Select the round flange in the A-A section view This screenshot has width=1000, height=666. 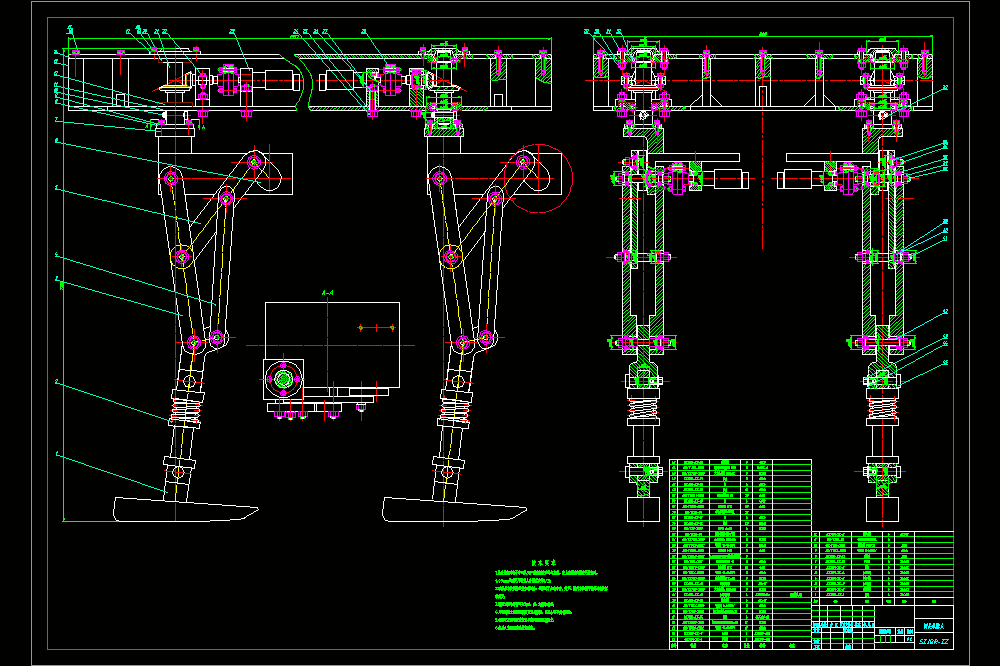(x=283, y=380)
